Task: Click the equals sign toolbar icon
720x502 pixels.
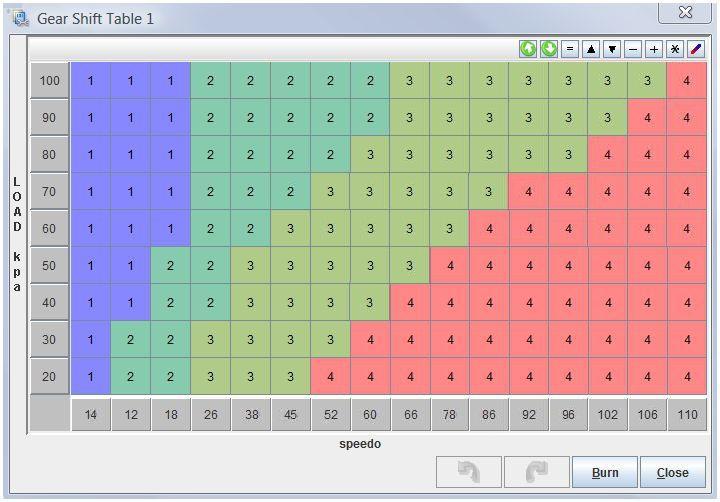Action: (570, 49)
